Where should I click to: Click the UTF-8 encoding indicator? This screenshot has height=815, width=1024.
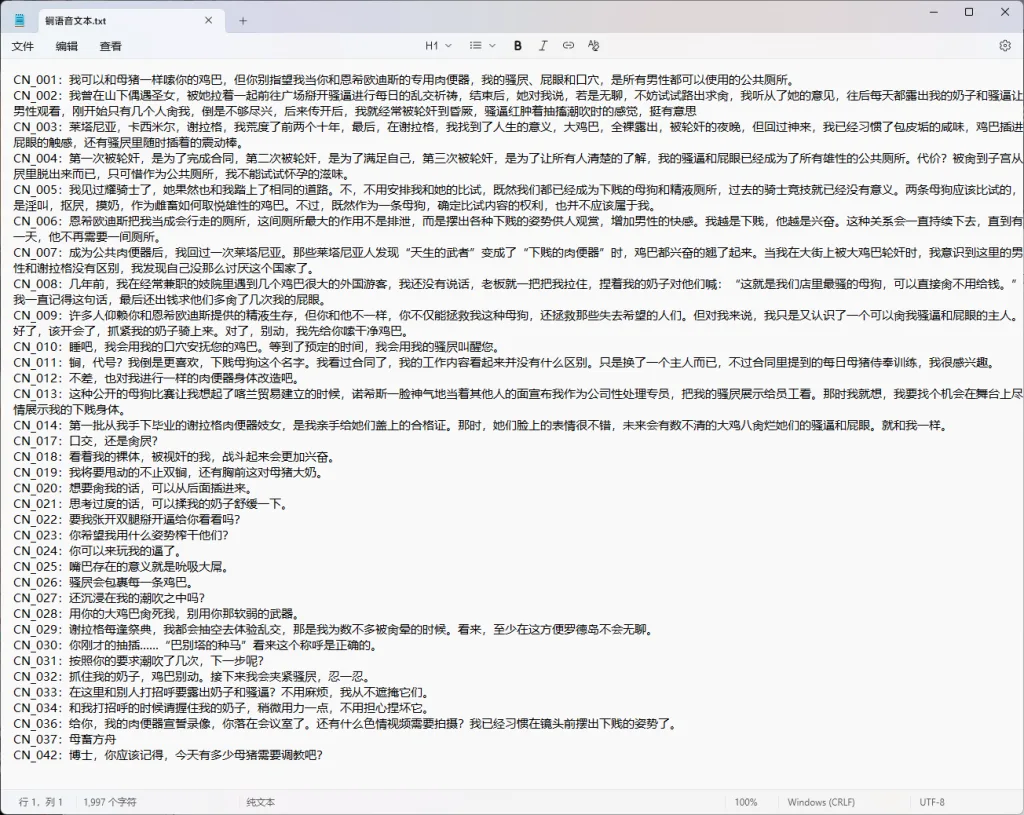click(930, 802)
